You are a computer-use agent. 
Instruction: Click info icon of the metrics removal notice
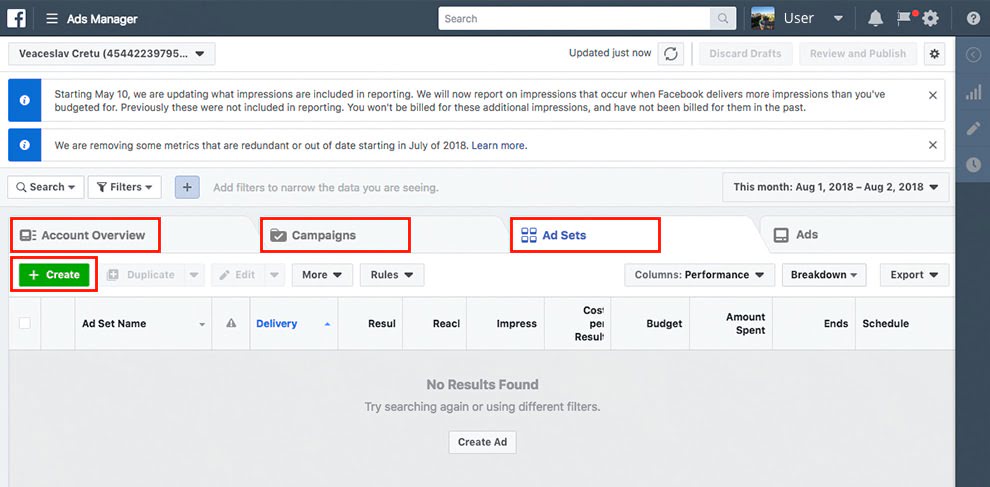pos(25,145)
